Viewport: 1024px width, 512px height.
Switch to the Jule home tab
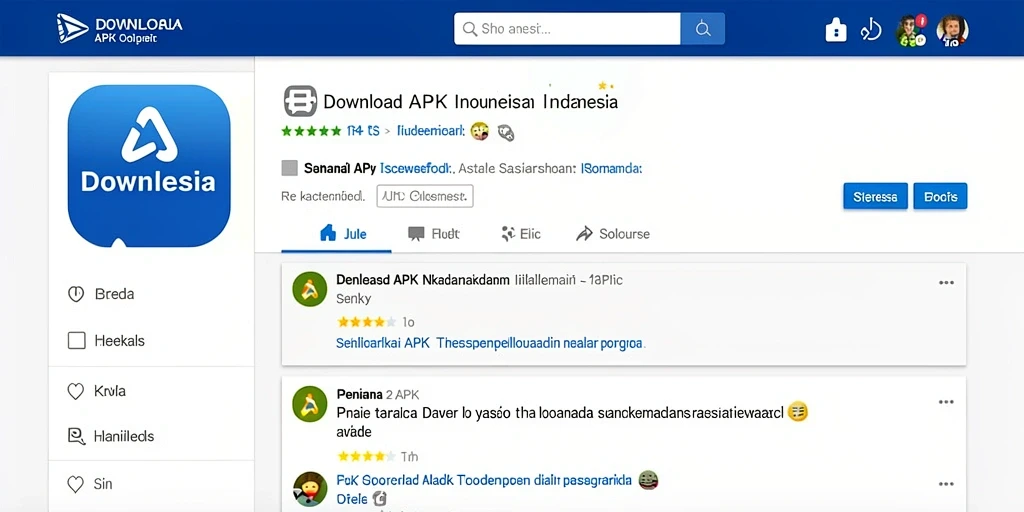pos(344,234)
